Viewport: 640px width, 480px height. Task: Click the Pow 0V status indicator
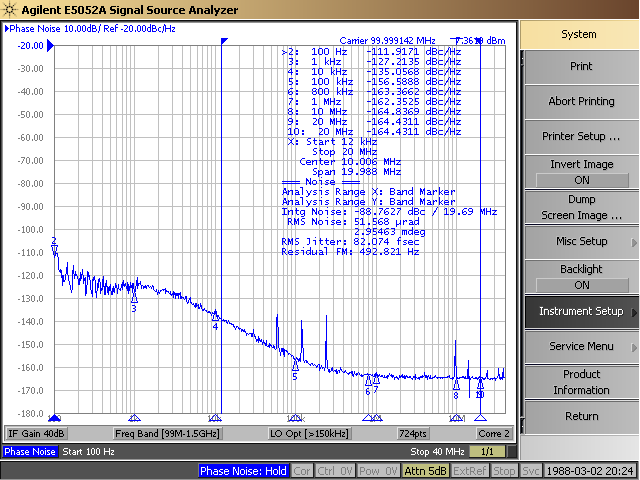coord(378,471)
